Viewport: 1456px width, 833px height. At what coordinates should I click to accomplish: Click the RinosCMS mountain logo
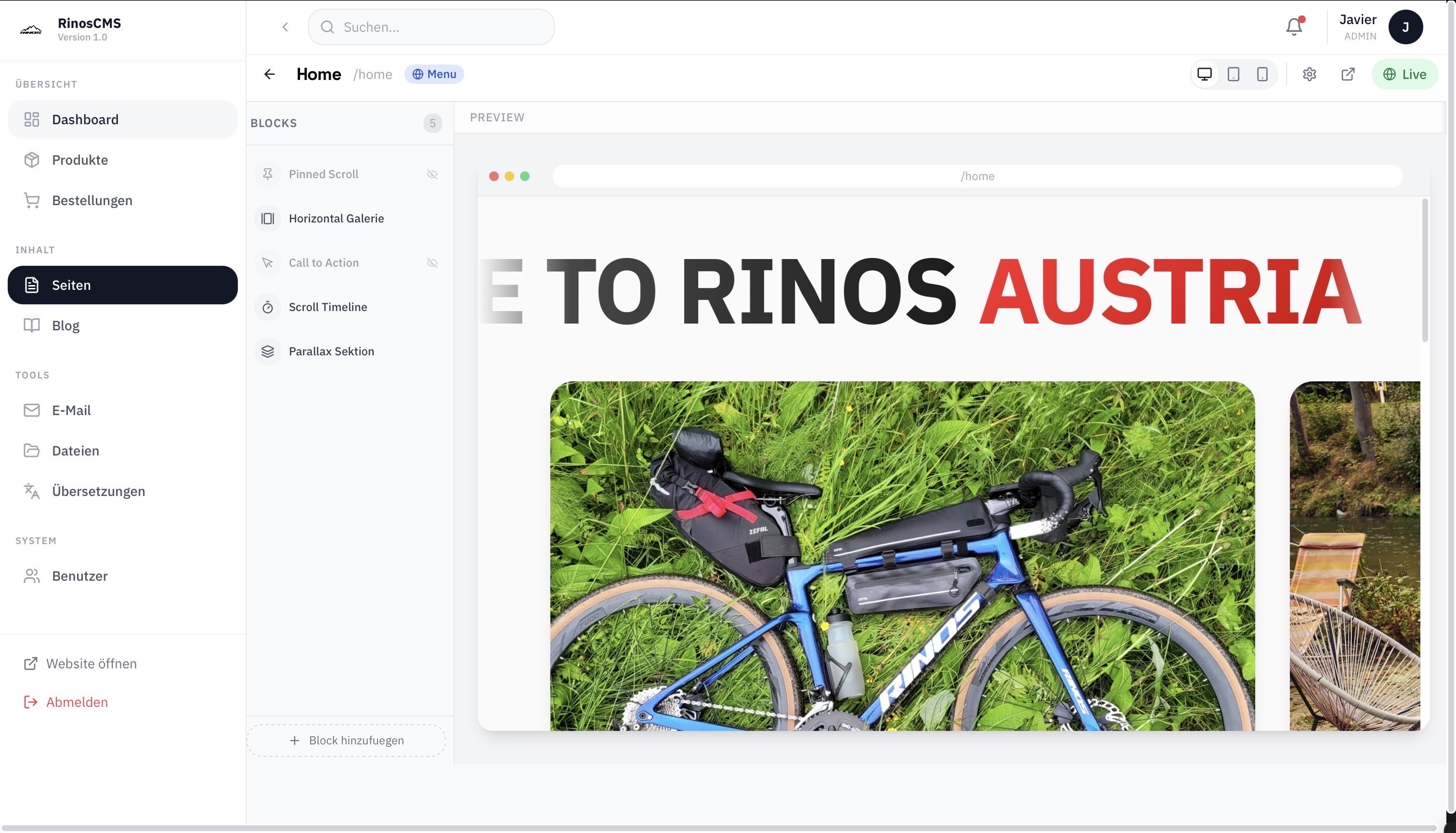[31, 30]
